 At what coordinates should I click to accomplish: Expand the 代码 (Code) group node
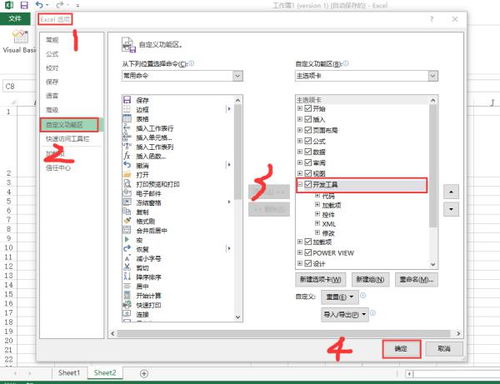coord(317,196)
